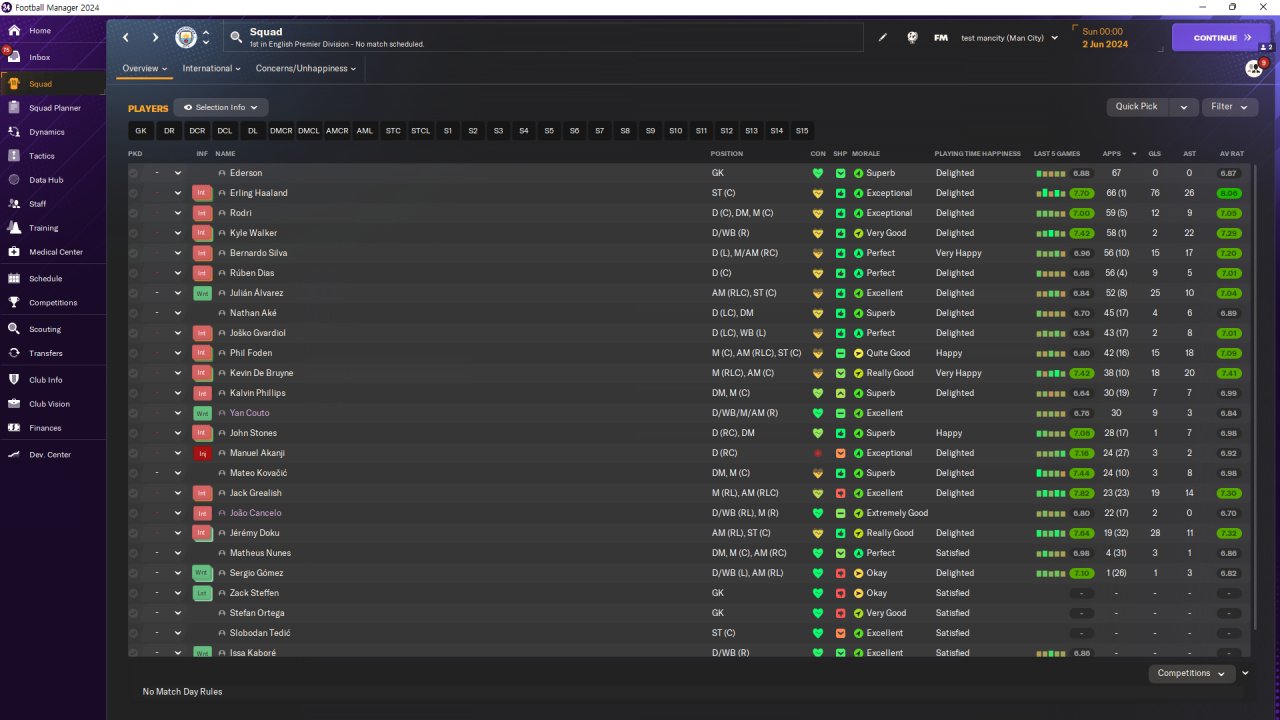The height and width of the screenshot is (720, 1280).
Task: Click Erling Haaland's last 5 games bars
Action: click(1050, 193)
